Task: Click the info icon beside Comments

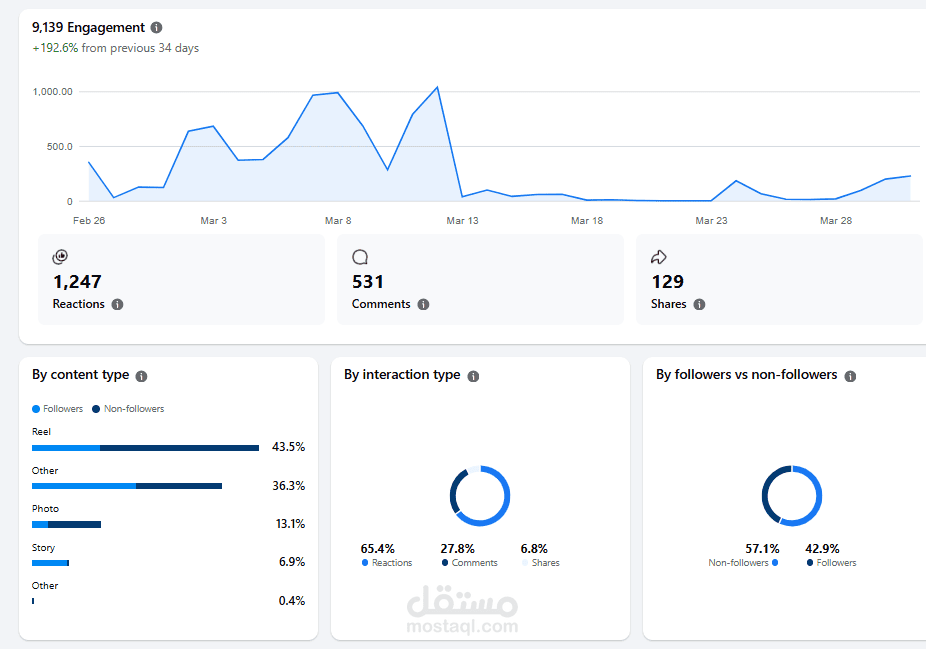Action: coord(423,304)
